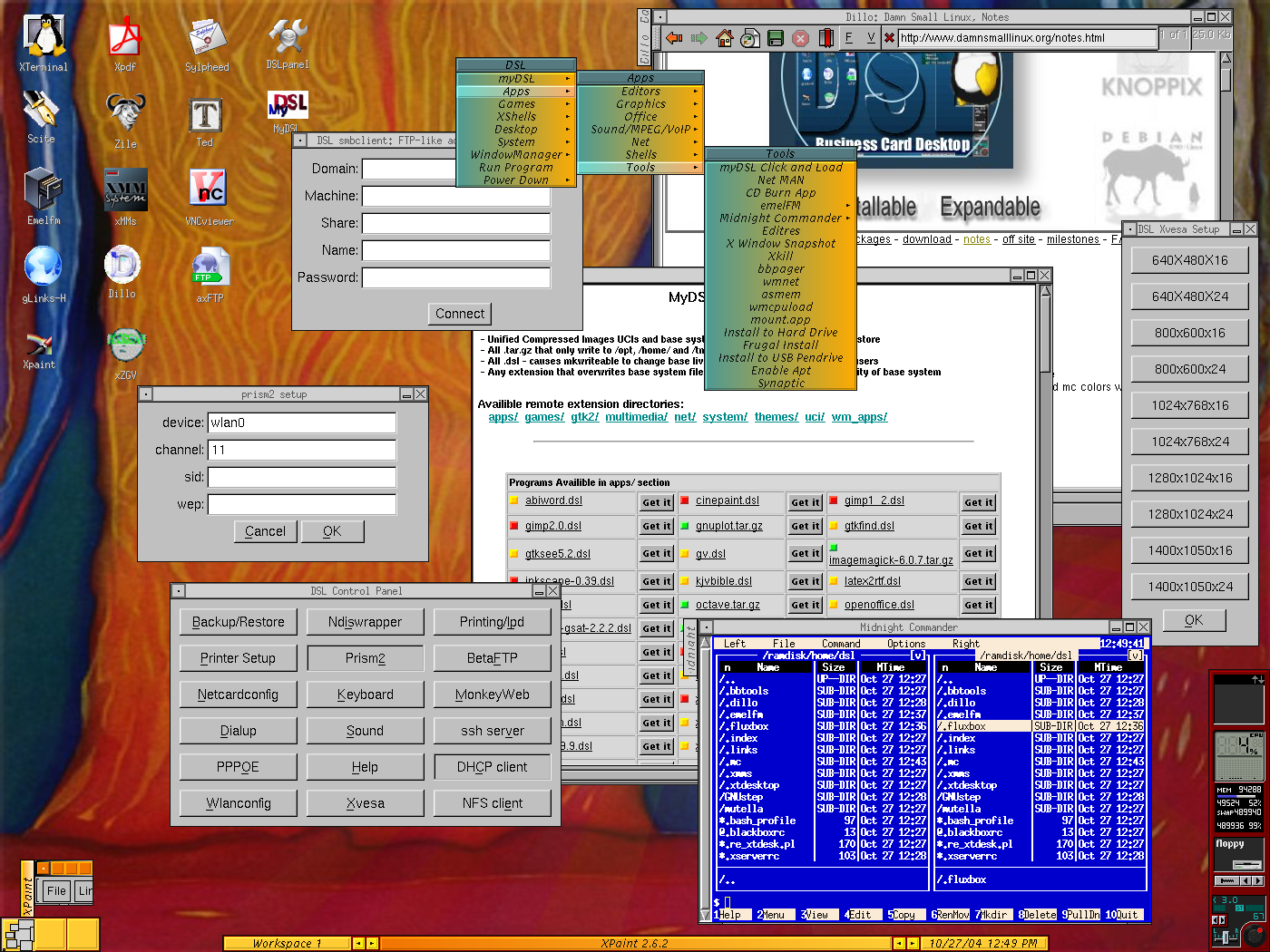Screen dimensions: 1270x952
Task: Clear the Dillo URL with the red X
Action: pyautogui.click(x=889, y=38)
